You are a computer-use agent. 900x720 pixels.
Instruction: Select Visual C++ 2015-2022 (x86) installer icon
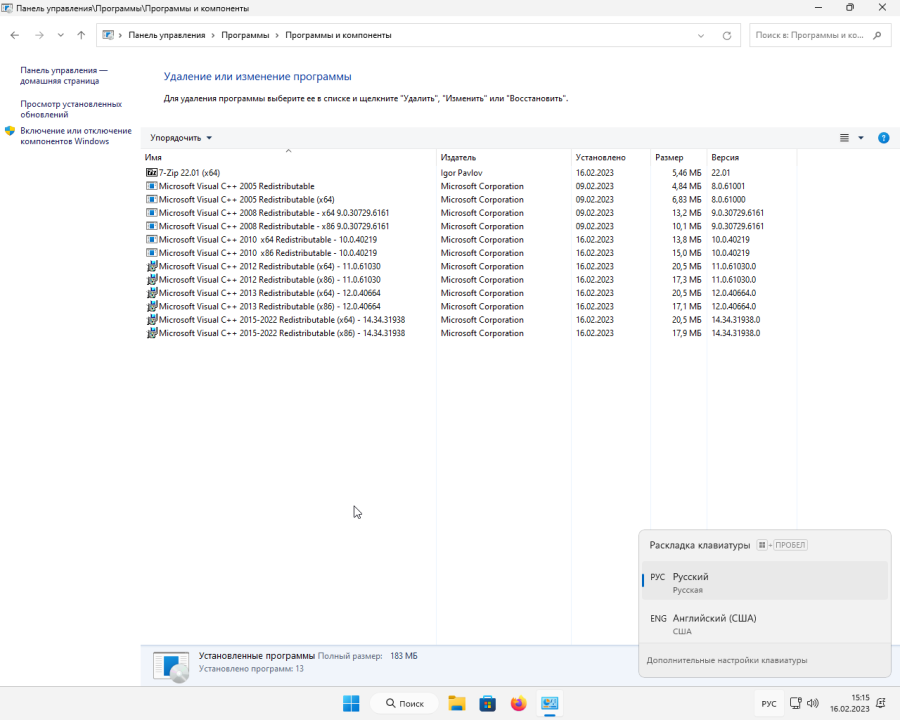[x=152, y=333]
